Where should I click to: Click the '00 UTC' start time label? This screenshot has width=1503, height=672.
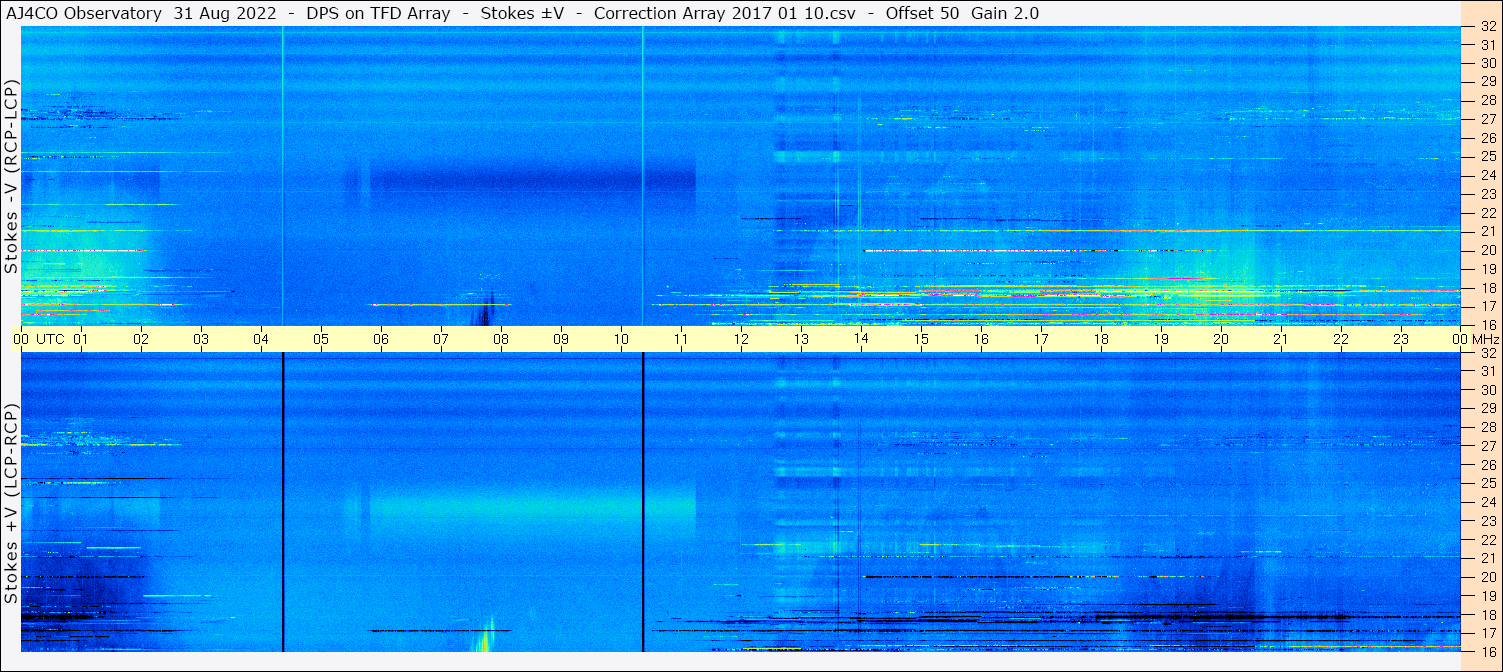click(x=38, y=339)
